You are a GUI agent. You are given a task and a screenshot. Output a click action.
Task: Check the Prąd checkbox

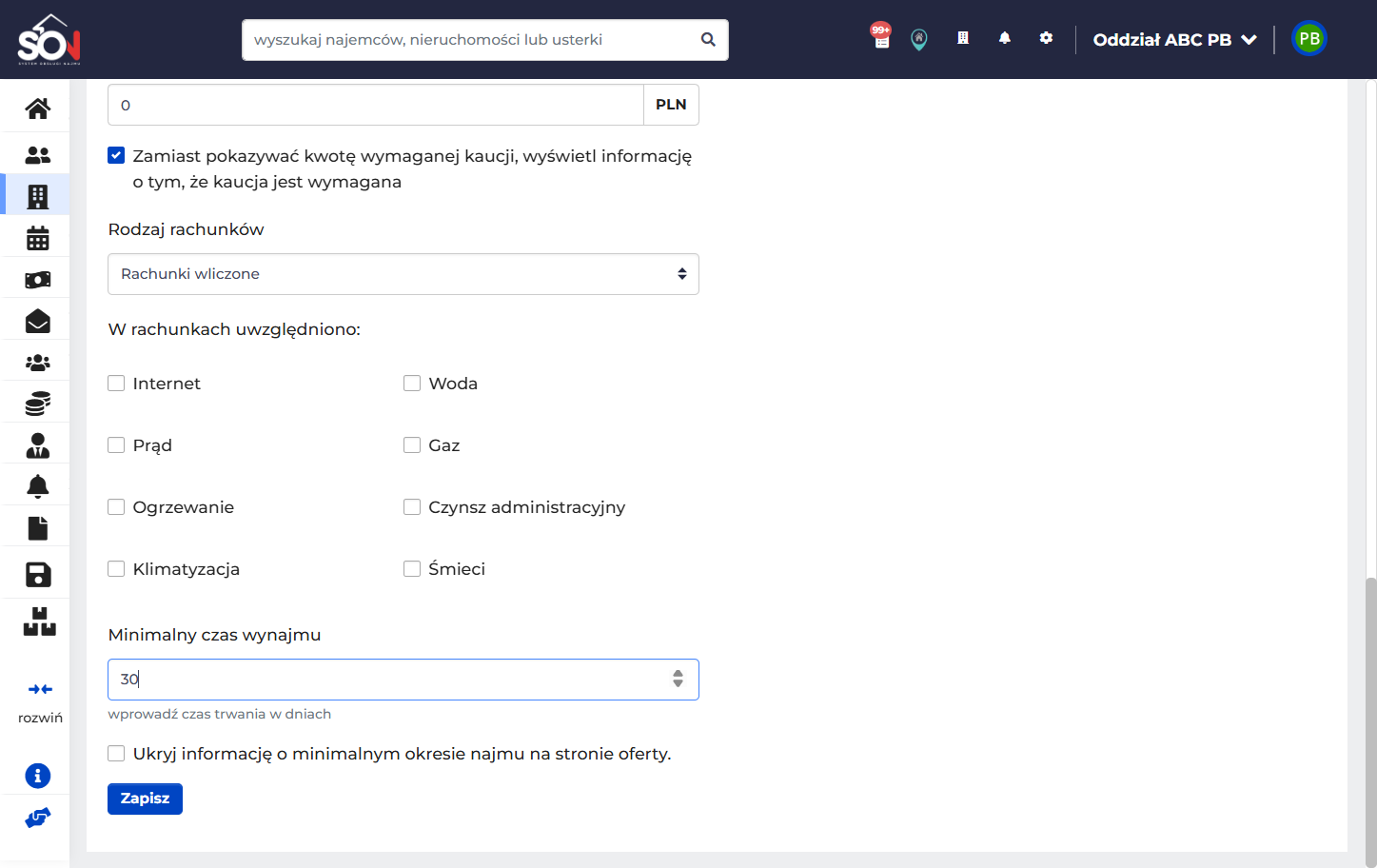coord(116,445)
